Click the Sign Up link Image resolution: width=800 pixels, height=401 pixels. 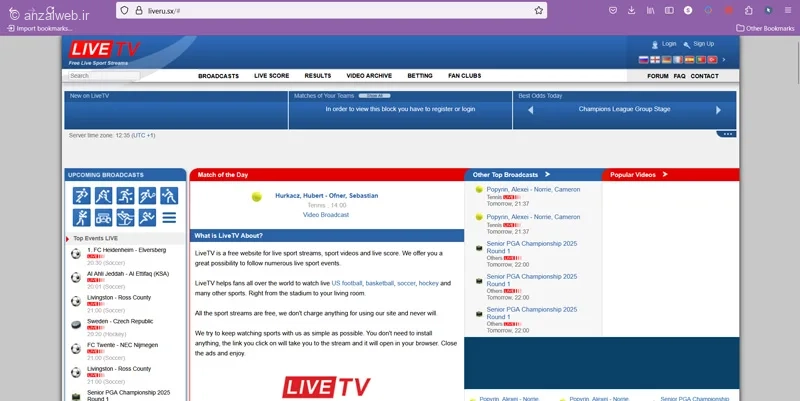[x=704, y=44]
